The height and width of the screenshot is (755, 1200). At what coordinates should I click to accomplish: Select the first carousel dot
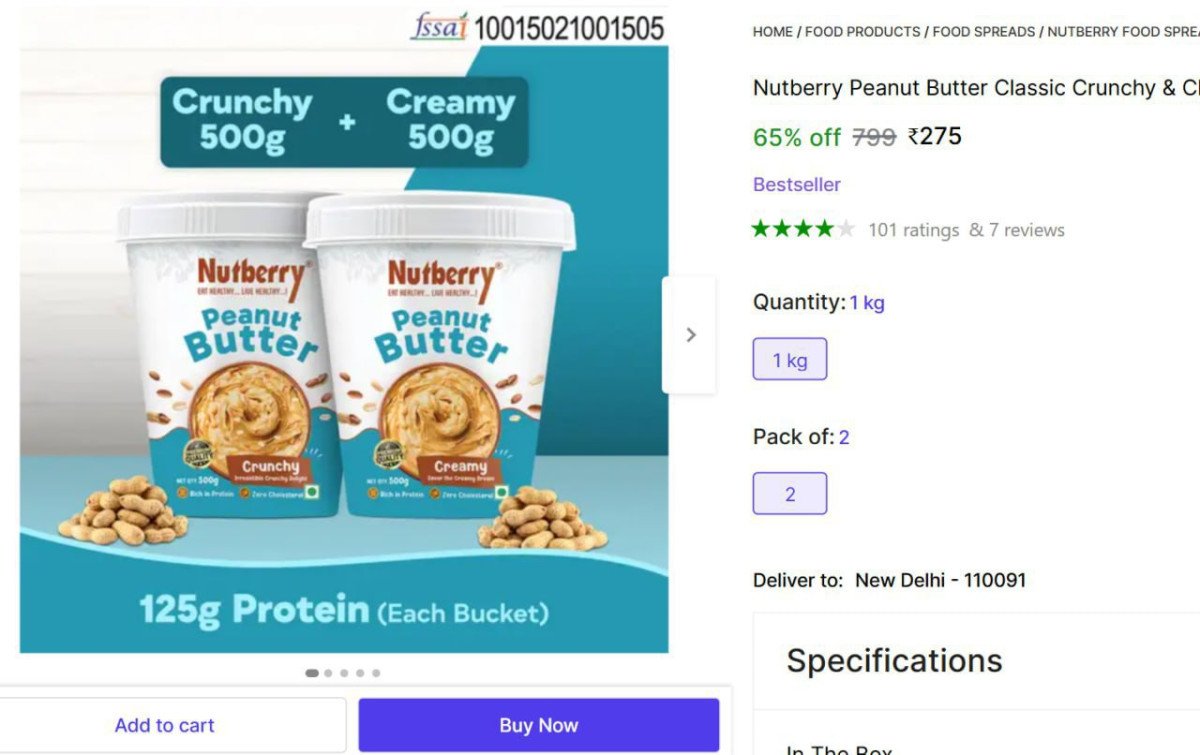point(311,673)
